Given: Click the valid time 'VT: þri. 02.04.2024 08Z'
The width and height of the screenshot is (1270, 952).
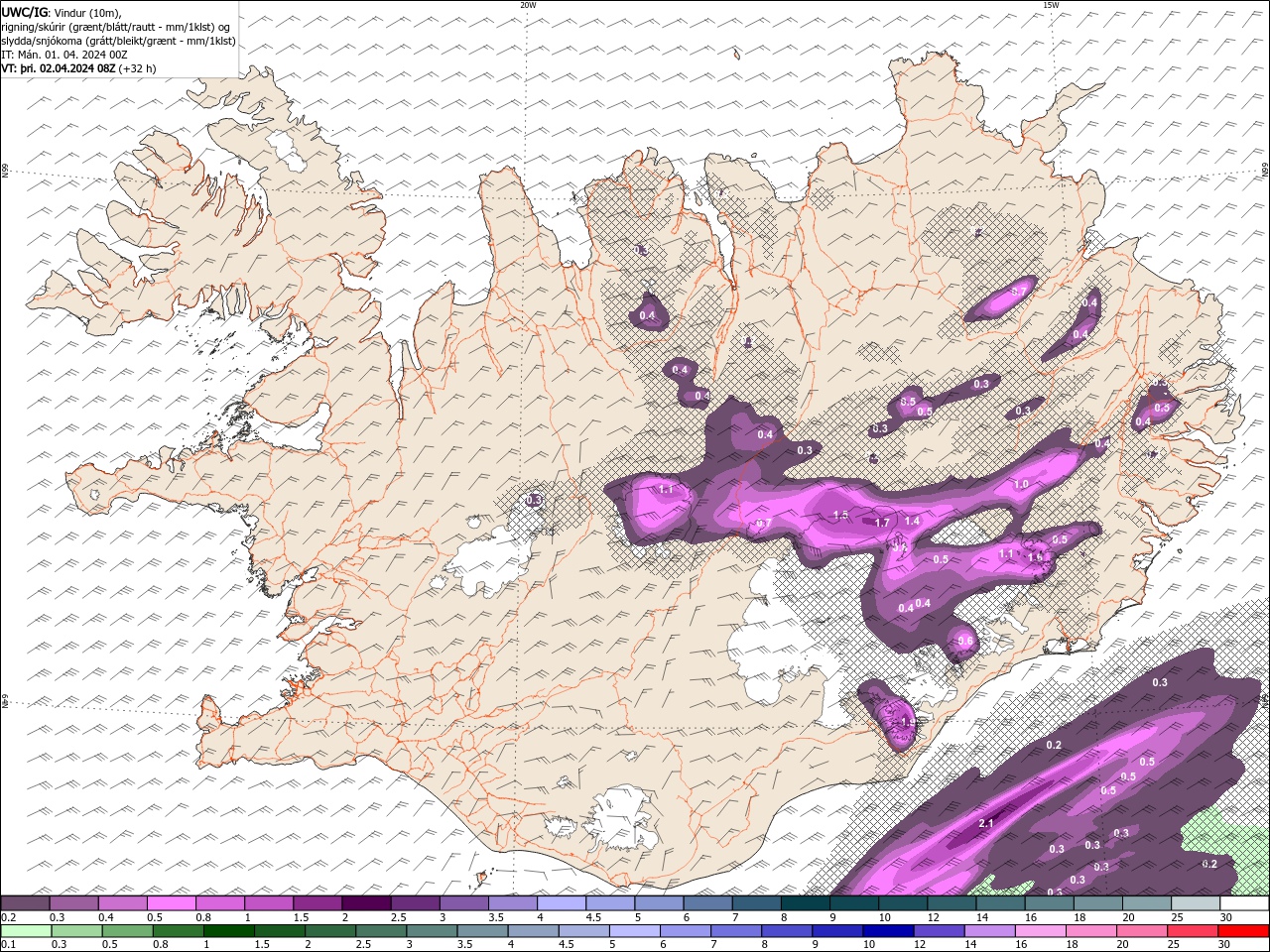Looking at the screenshot, I should [59, 68].
